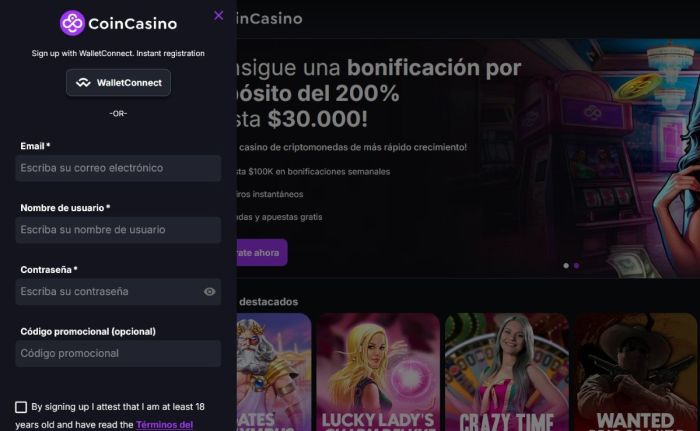Open the Gates of Olympus Zeus thumbnail
700x431 pixels.
point(274,372)
